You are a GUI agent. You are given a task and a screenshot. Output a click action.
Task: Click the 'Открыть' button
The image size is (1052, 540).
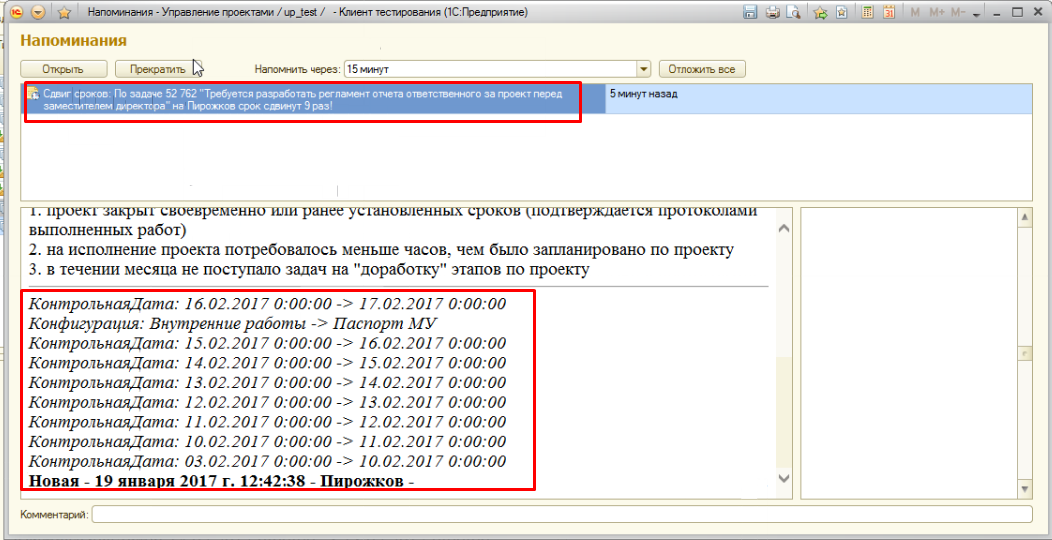coord(62,69)
